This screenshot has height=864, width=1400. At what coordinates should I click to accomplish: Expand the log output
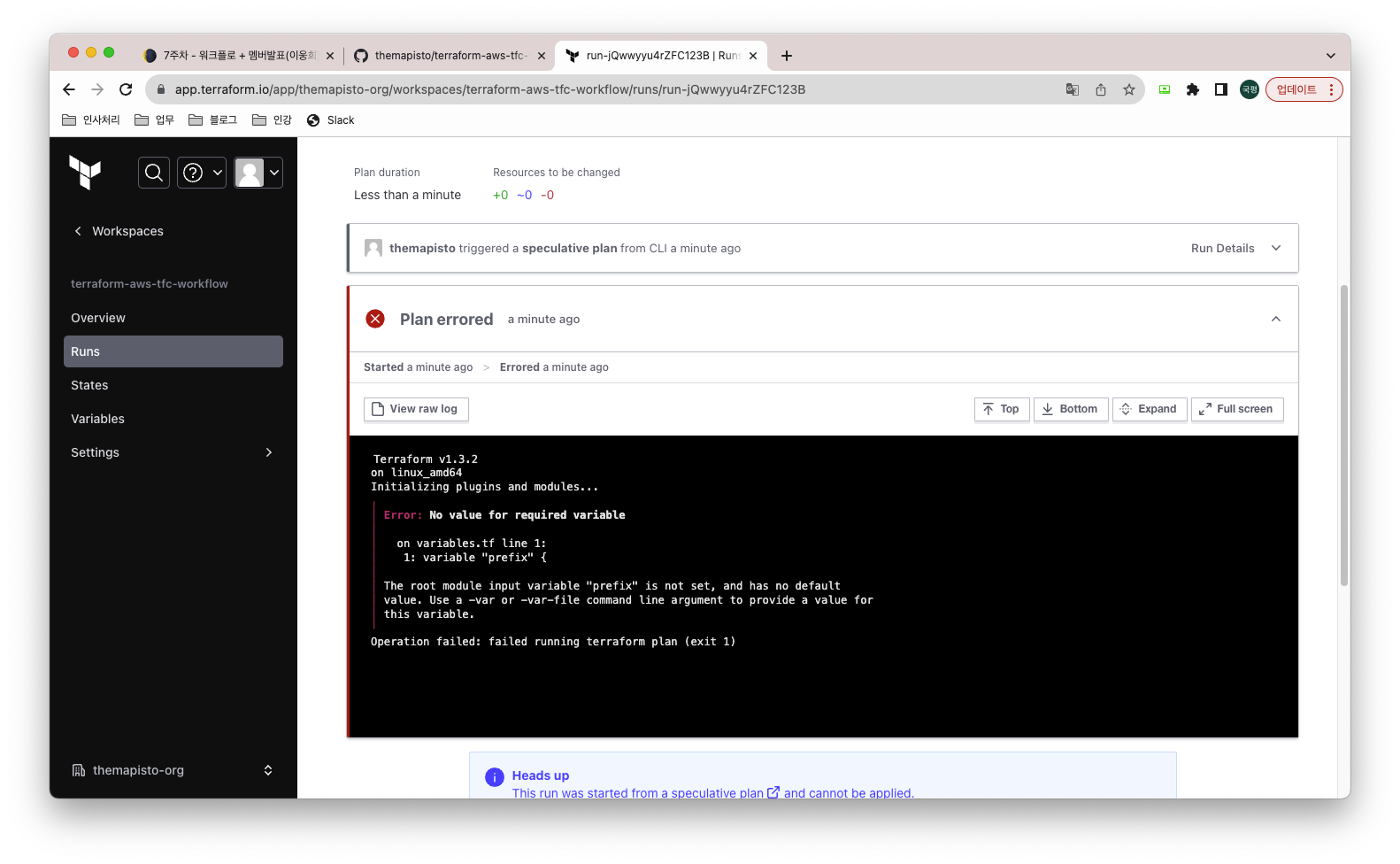[1150, 409]
